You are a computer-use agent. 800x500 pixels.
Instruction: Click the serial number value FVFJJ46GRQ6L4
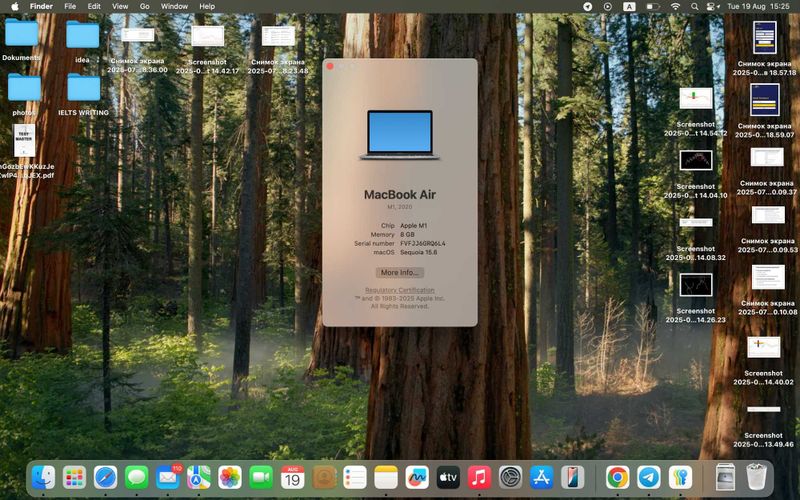pyautogui.click(x=422, y=243)
